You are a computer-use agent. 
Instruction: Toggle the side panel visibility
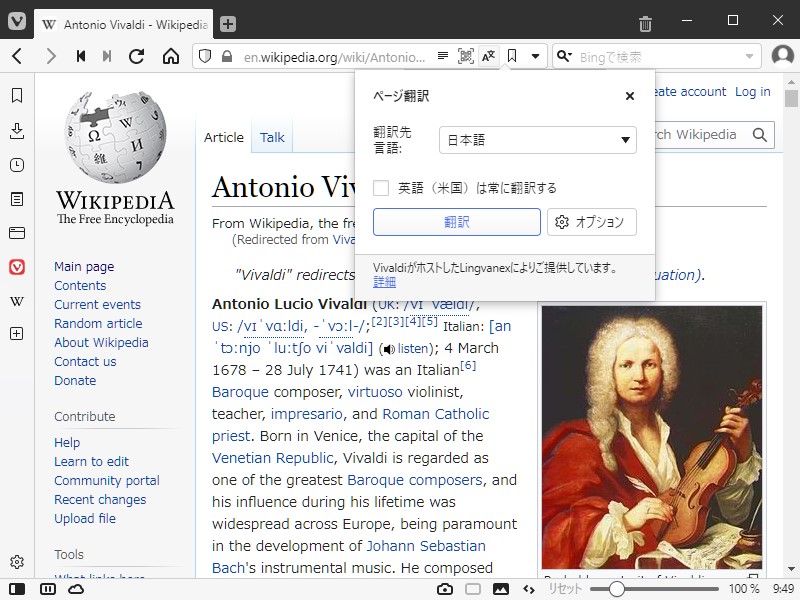tap(16, 590)
